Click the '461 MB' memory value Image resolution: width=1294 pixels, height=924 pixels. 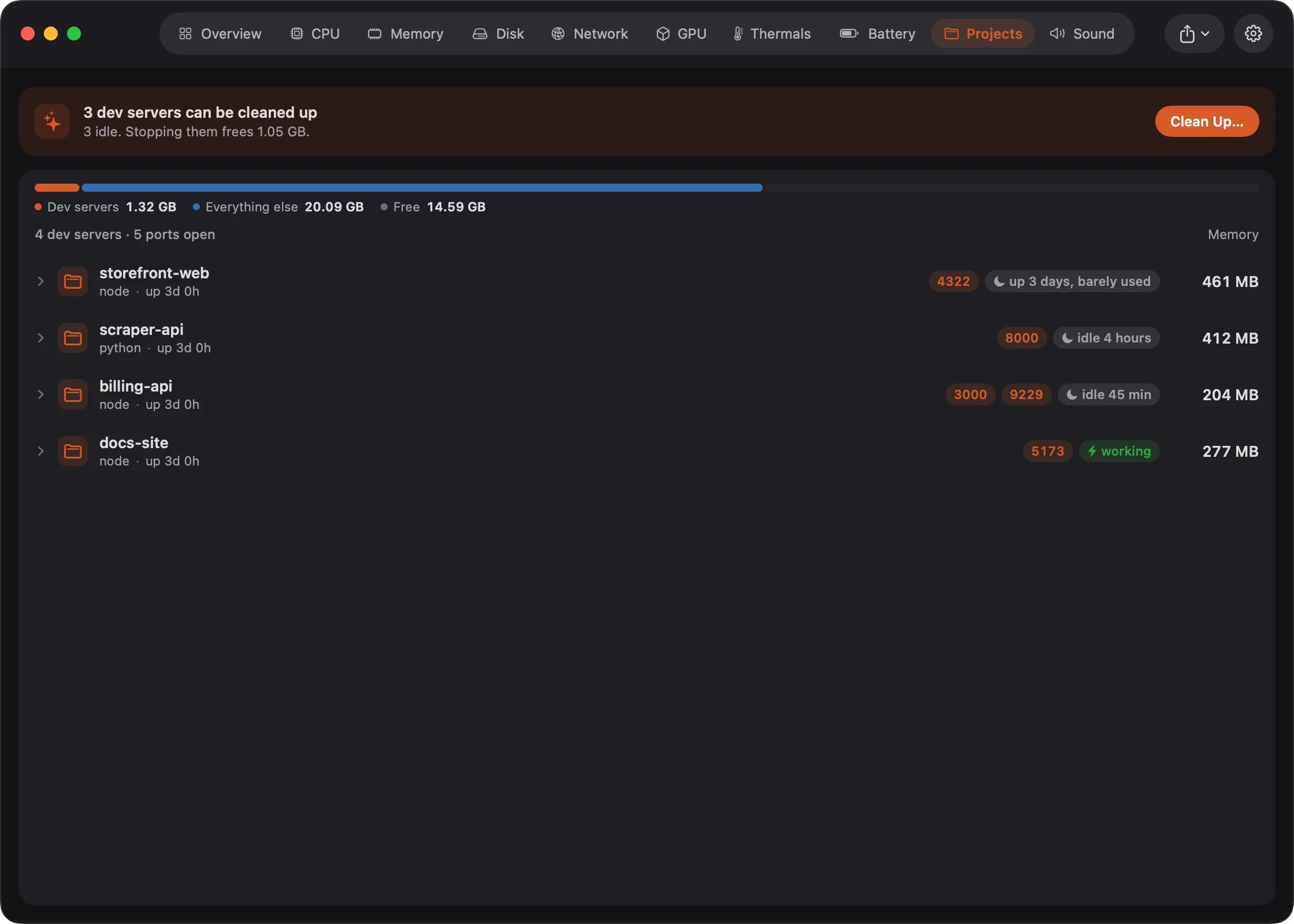[x=1230, y=281]
